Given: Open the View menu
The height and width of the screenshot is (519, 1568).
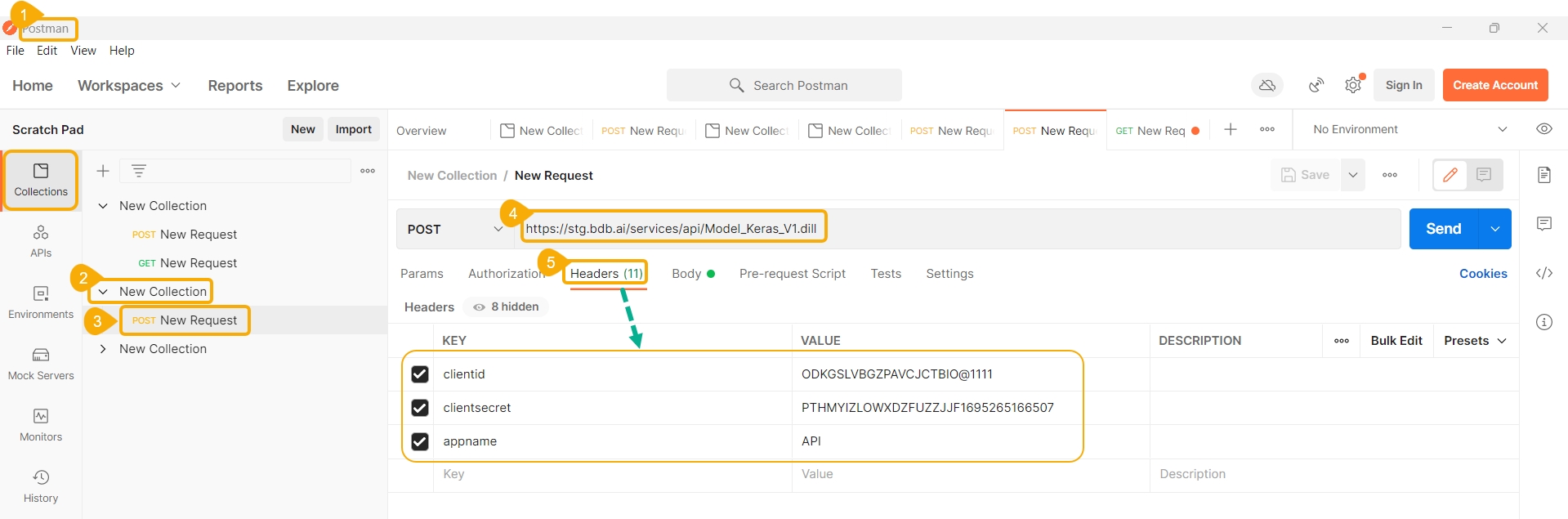Looking at the screenshot, I should pyautogui.click(x=83, y=51).
